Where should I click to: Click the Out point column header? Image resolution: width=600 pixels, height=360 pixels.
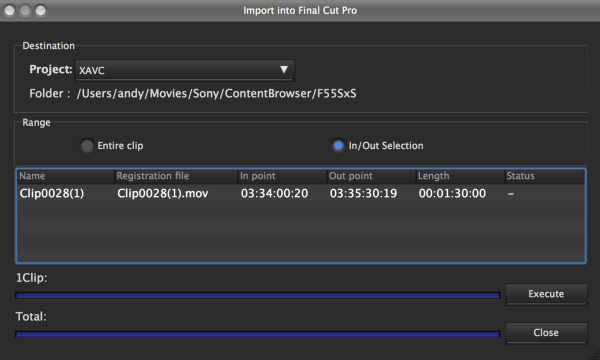(372, 176)
